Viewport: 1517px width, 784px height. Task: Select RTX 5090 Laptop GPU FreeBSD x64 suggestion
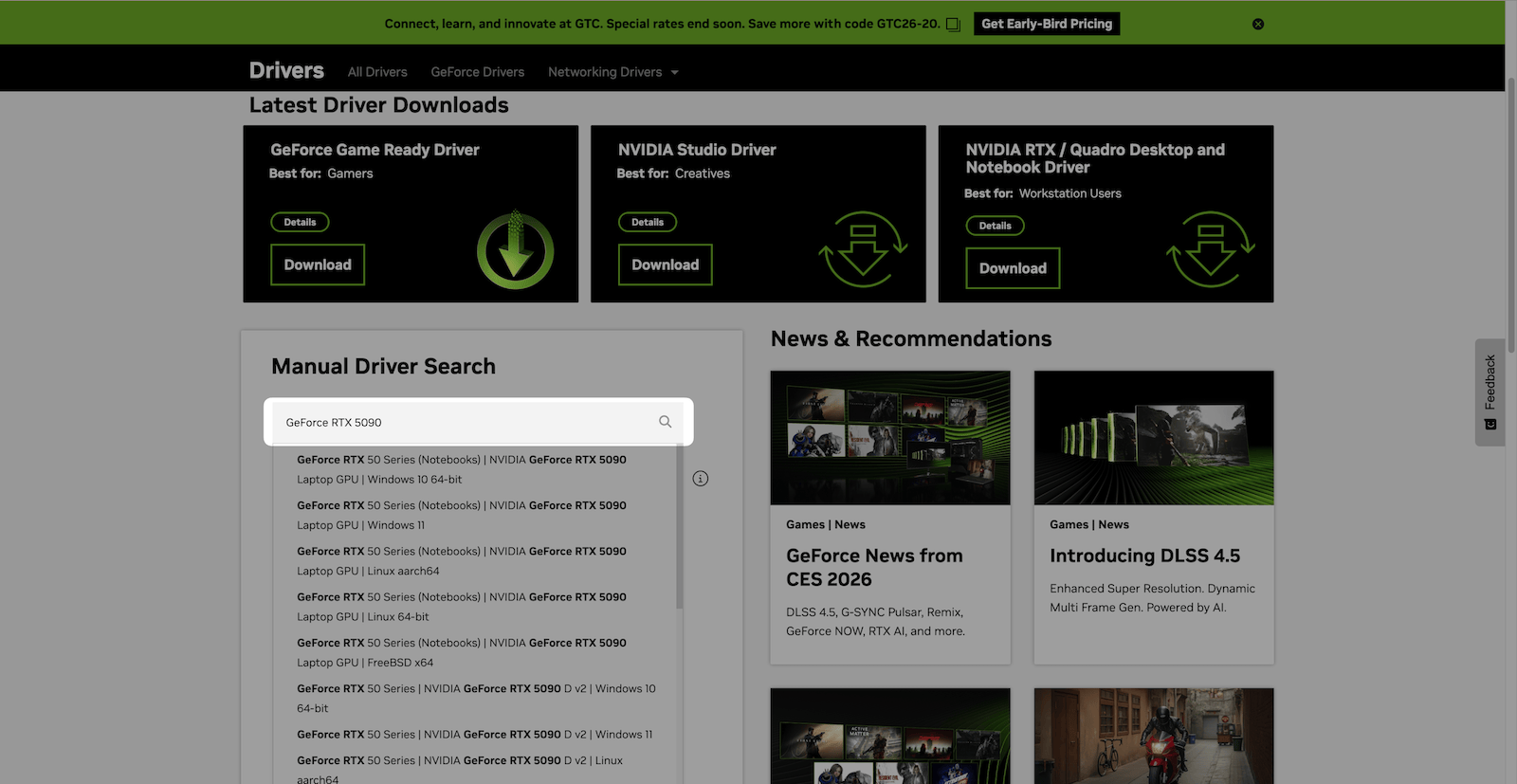[x=474, y=652]
